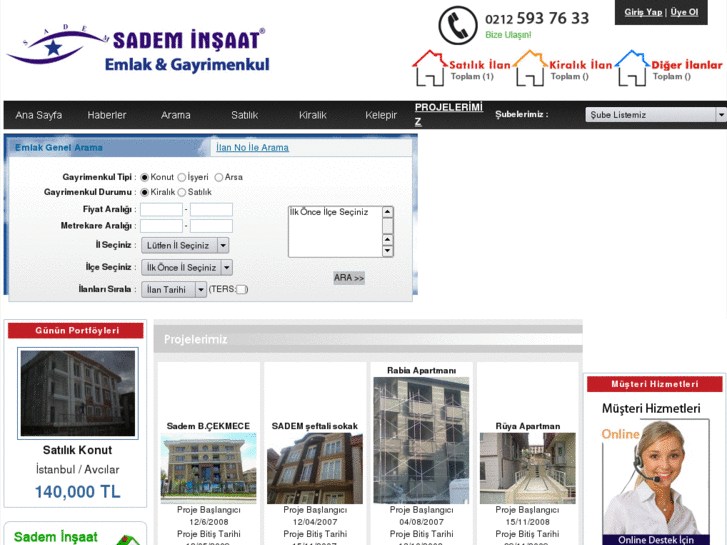Screen dimensions: 727x545
Task: Click the Üye Ol sign-up link
Action: coord(684,12)
